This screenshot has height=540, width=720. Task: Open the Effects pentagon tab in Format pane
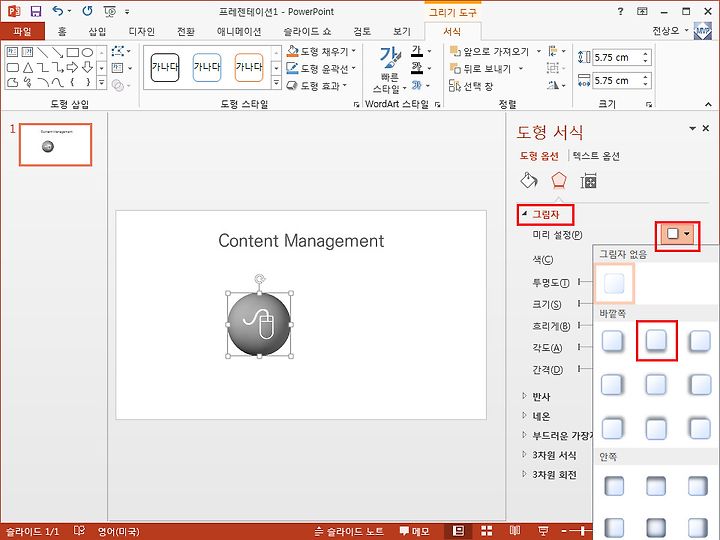[558, 180]
